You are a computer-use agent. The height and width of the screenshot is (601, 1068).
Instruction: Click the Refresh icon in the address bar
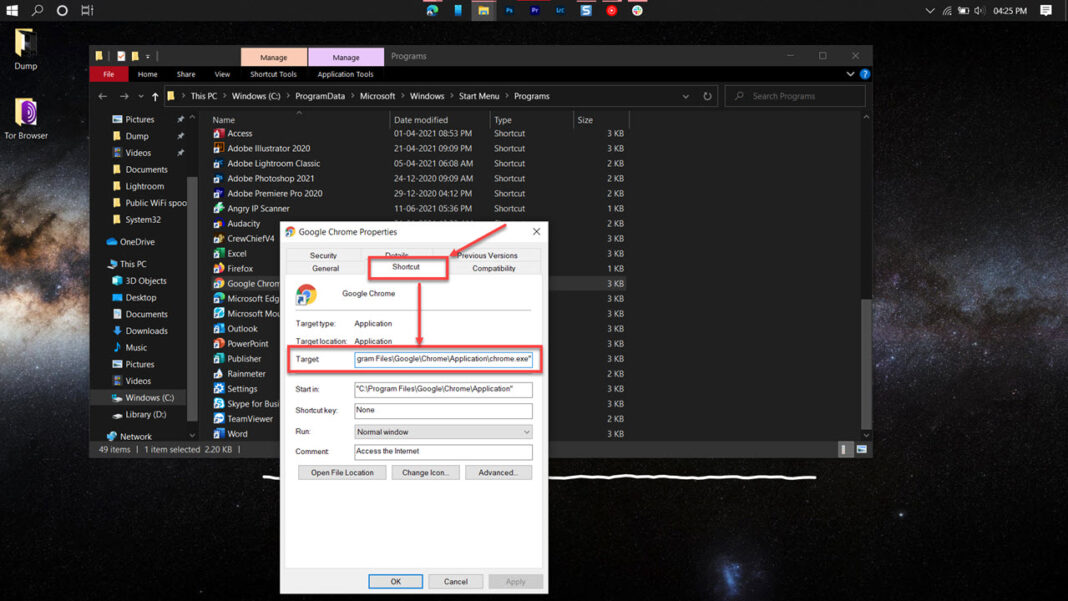[x=708, y=95]
